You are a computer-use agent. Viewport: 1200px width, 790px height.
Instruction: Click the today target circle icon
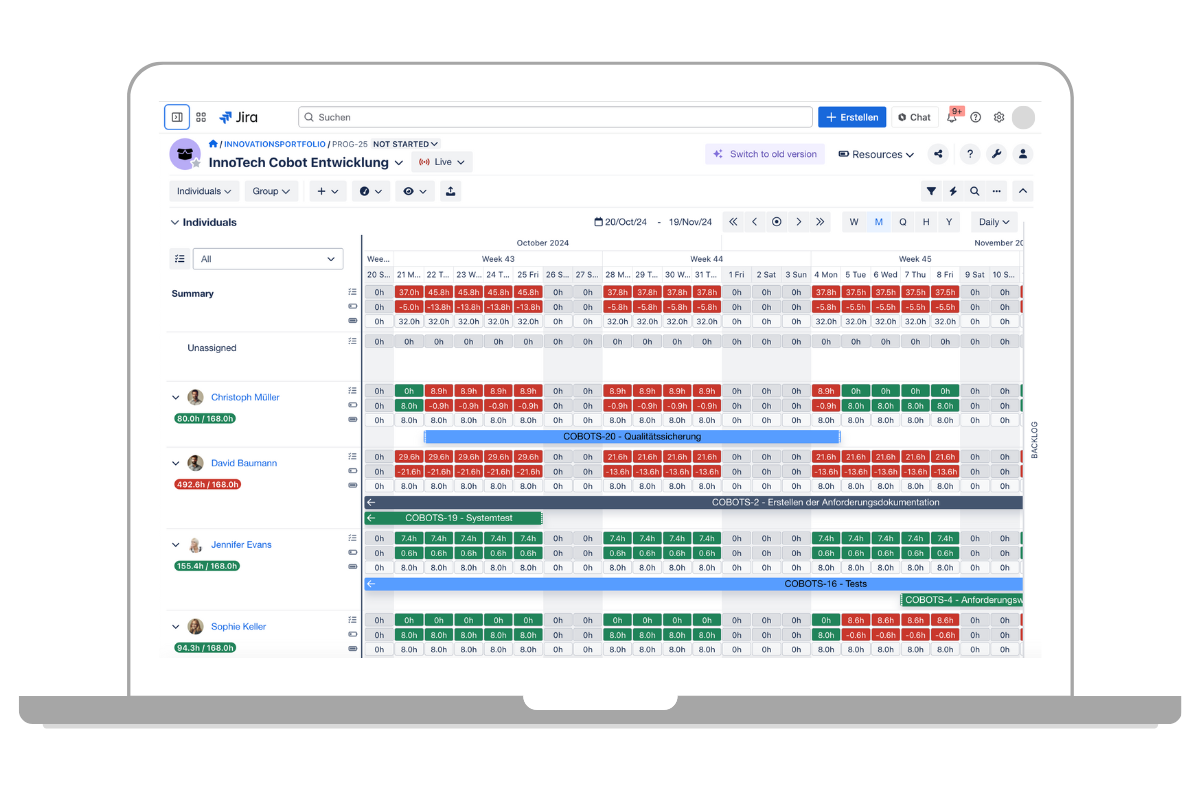[777, 222]
